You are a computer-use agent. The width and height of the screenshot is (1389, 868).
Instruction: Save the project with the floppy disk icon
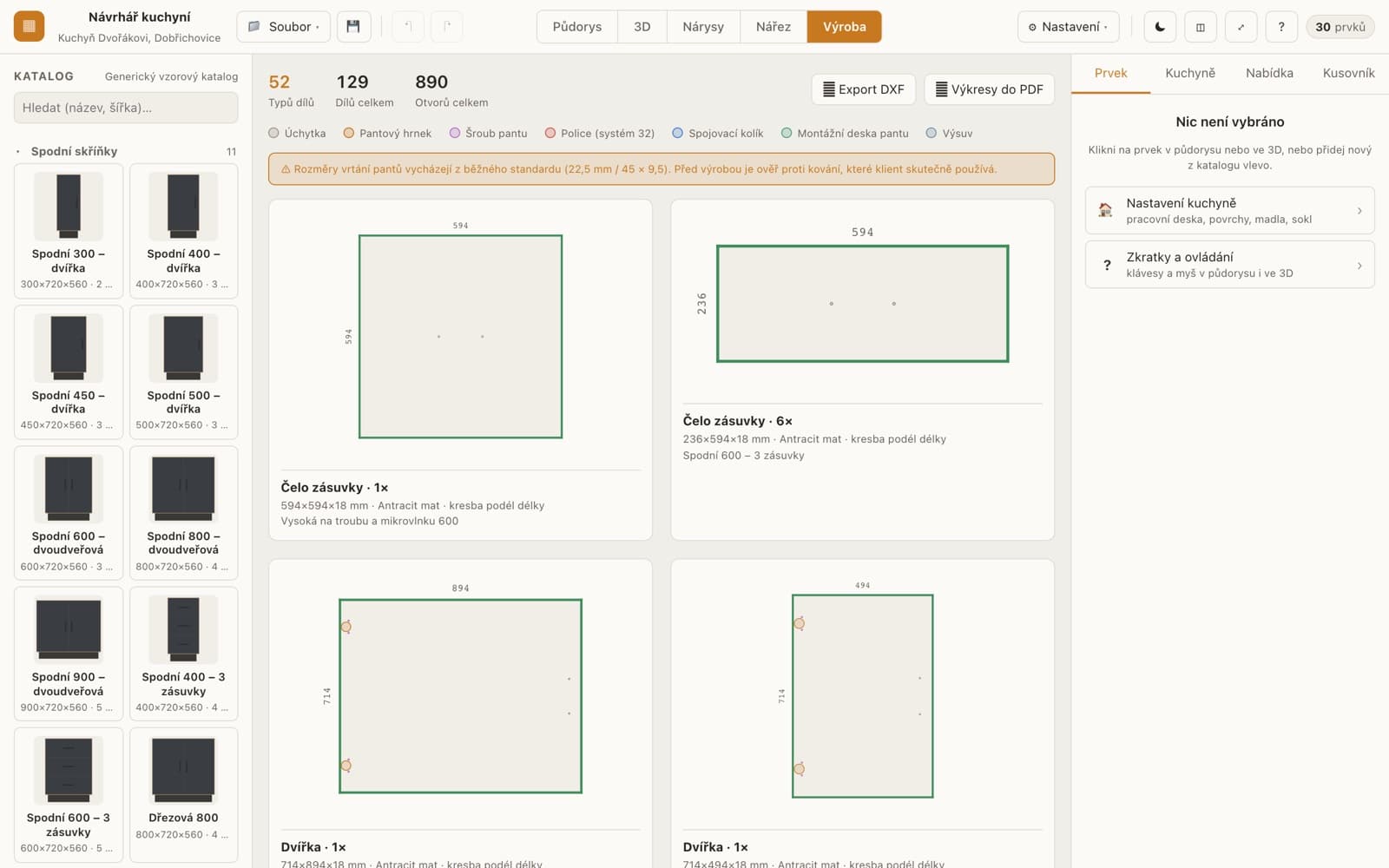click(x=353, y=26)
